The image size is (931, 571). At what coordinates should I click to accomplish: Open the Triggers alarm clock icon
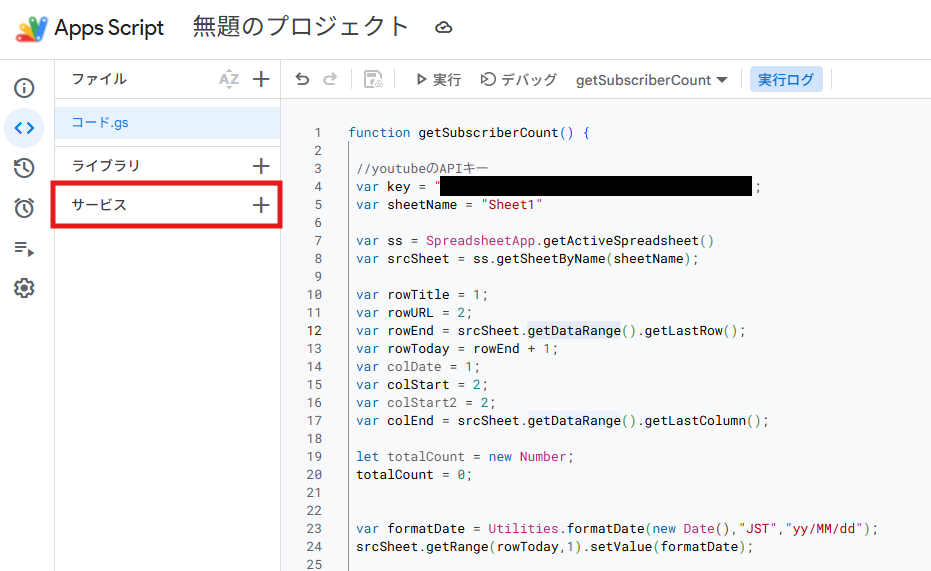pyautogui.click(x=24, y=208)
